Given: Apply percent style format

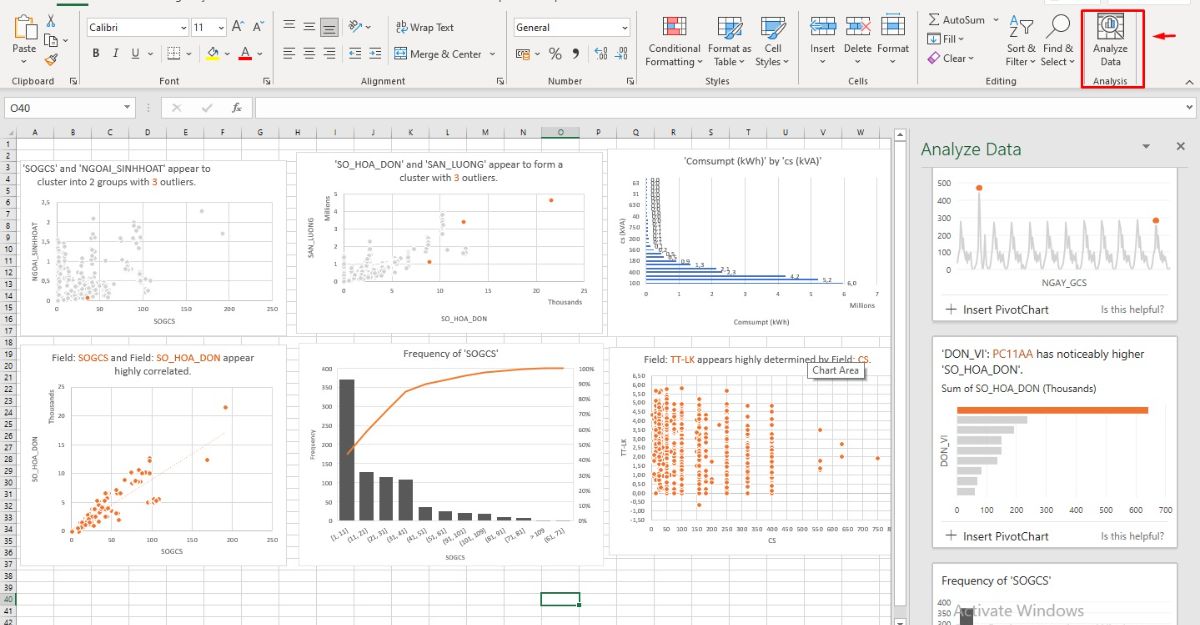Looking at the screenshot, I should point(556,54).
